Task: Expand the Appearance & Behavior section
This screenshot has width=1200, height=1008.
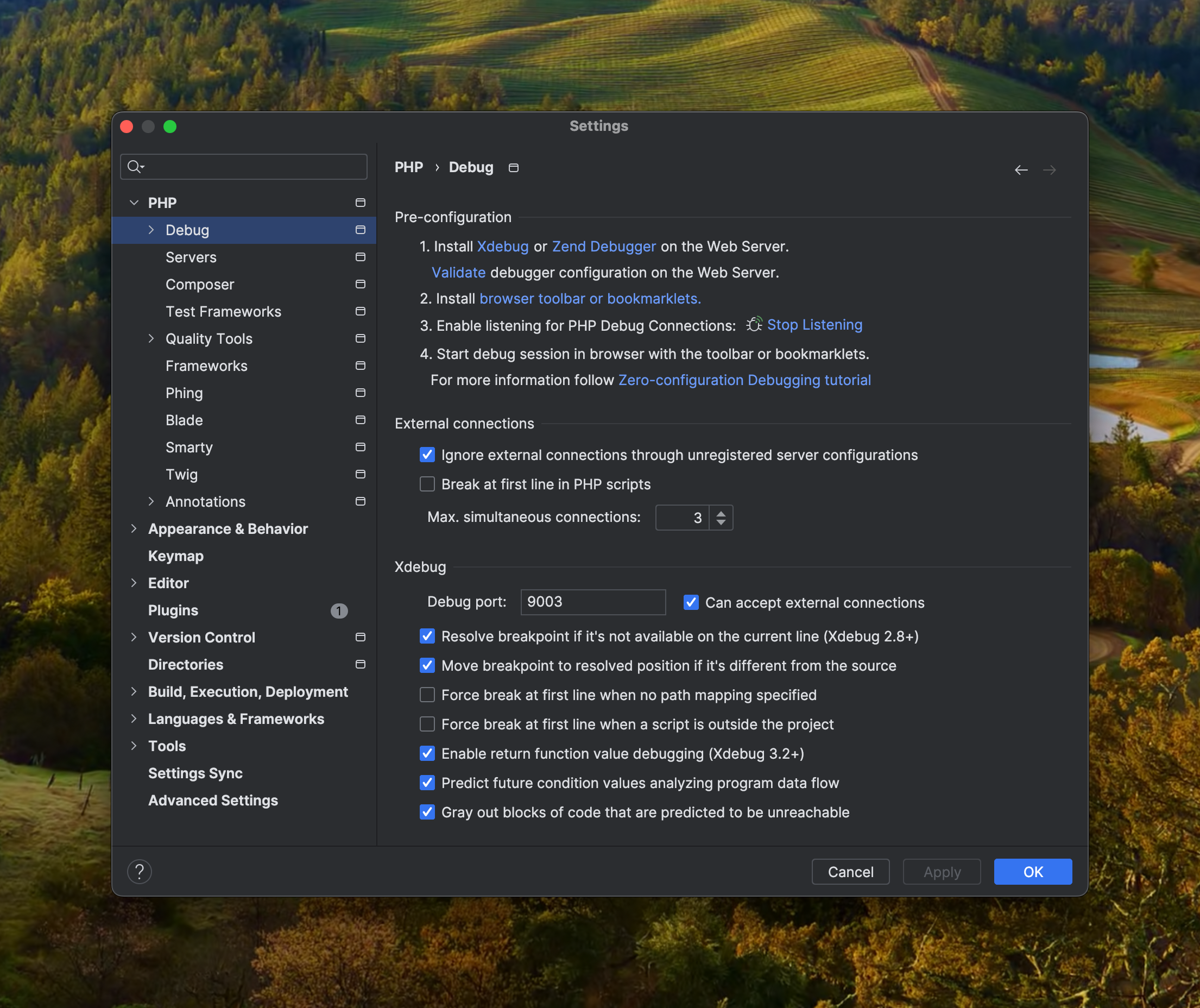Action: 134,528
